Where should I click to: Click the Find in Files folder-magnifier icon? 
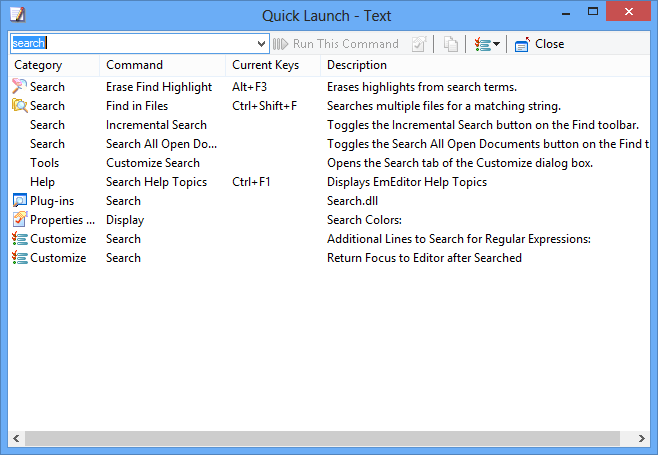[x=19, y=105]
